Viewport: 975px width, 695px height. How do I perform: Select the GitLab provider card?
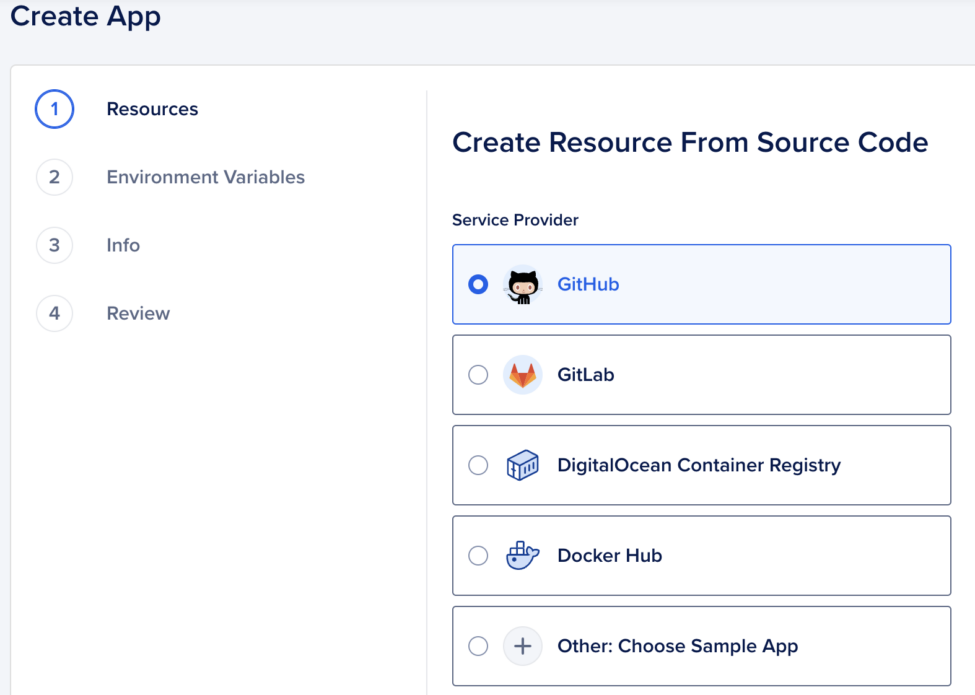tap(701, 374)
